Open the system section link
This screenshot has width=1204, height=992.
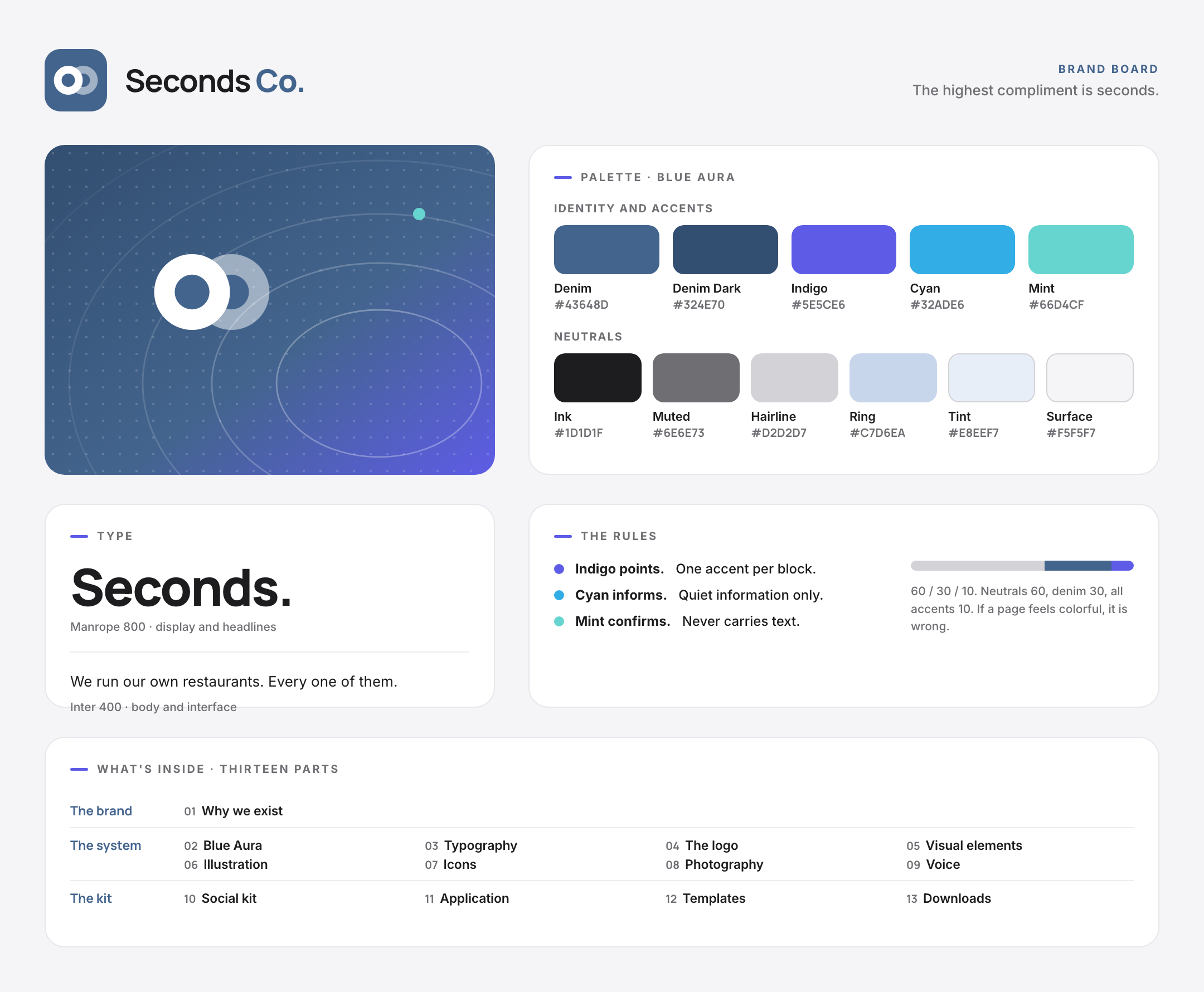point(106,846)
